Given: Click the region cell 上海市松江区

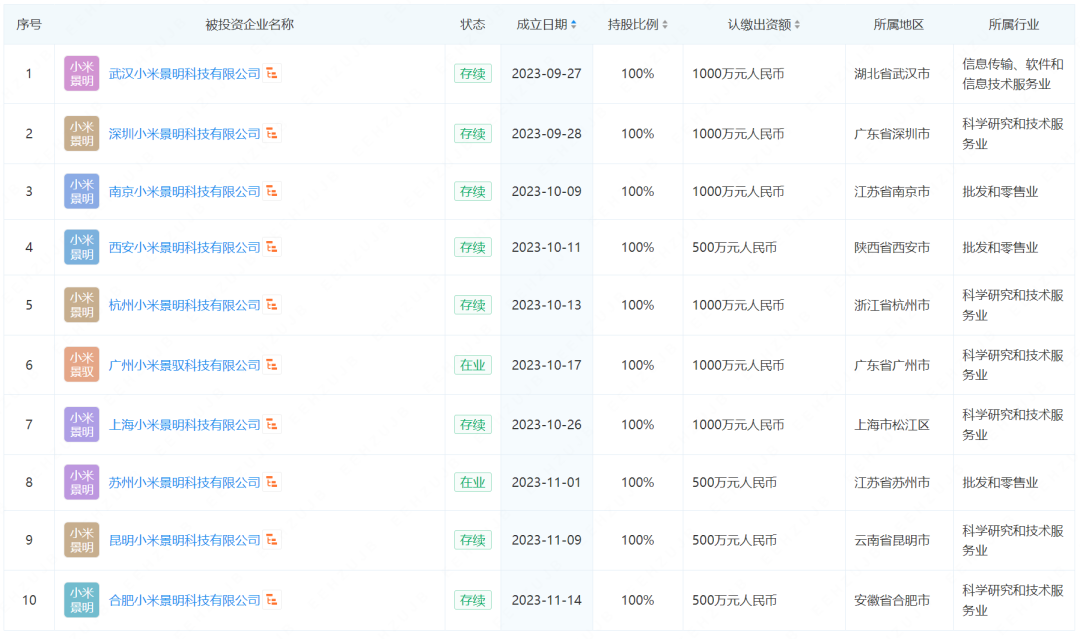Looking at the screenshot, I should (892, 425).
